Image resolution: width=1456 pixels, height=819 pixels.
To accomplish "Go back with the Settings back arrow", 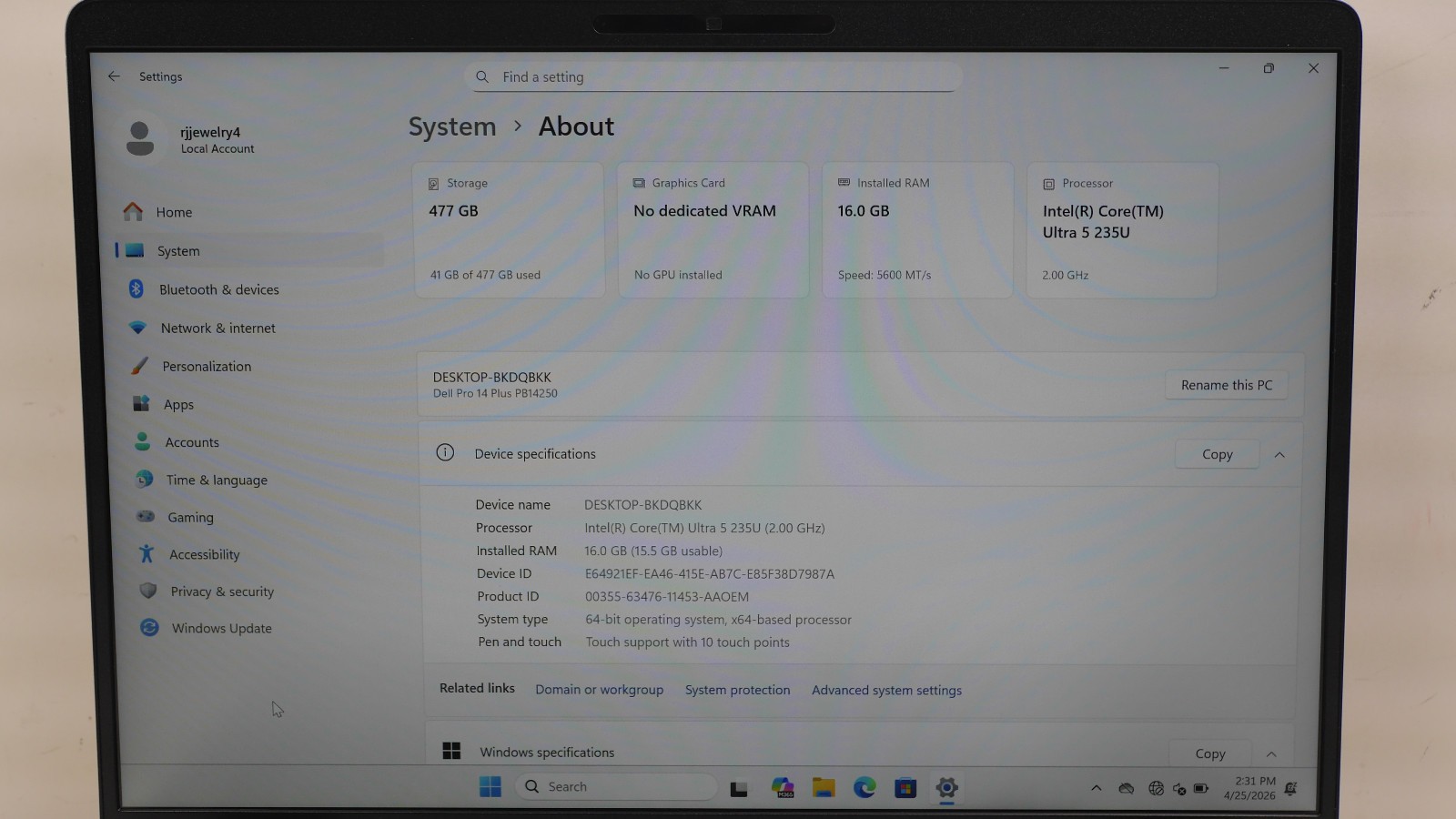I will (x=114, y=76).
